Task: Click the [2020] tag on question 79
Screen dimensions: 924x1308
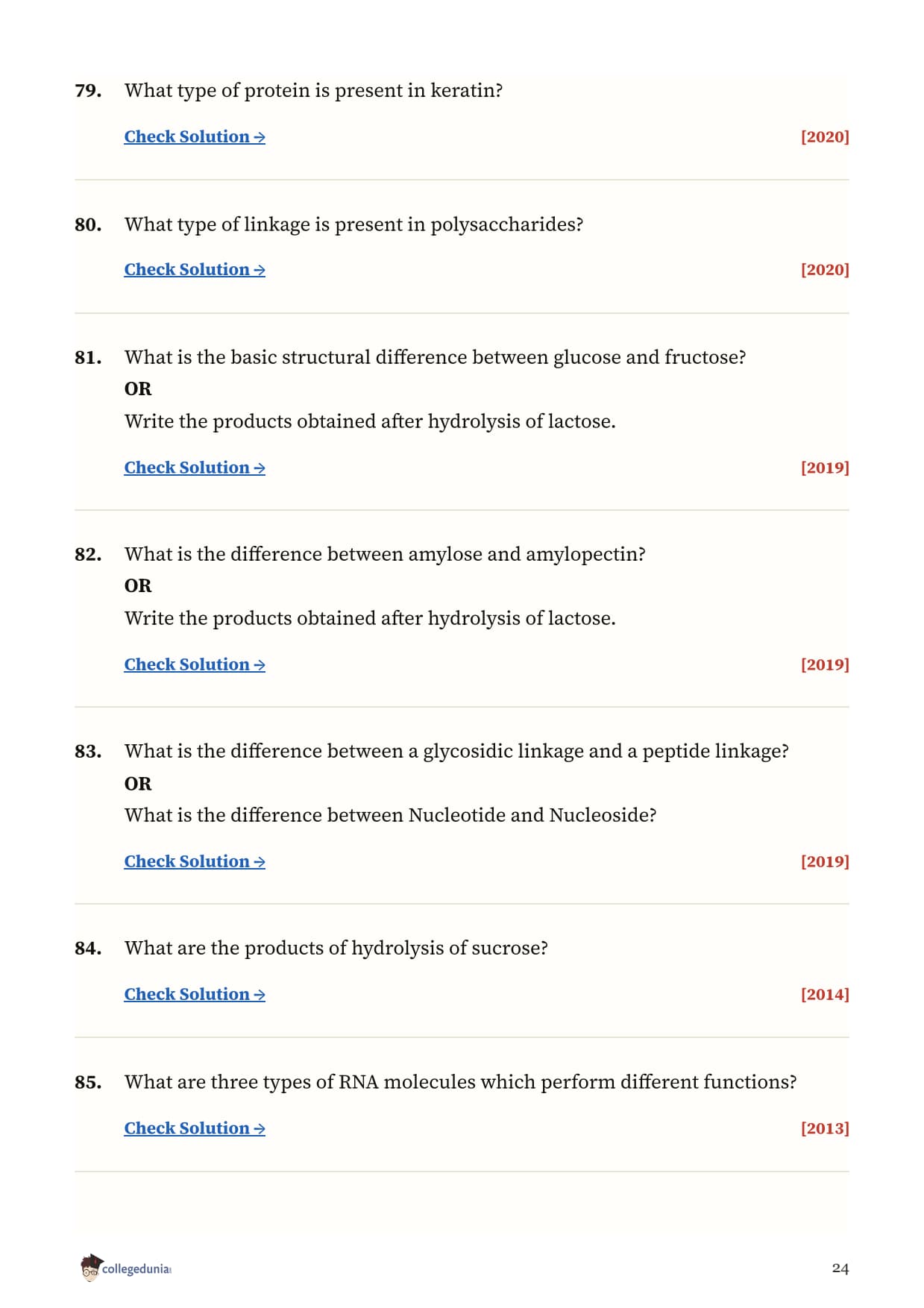Action: point(825,137)
